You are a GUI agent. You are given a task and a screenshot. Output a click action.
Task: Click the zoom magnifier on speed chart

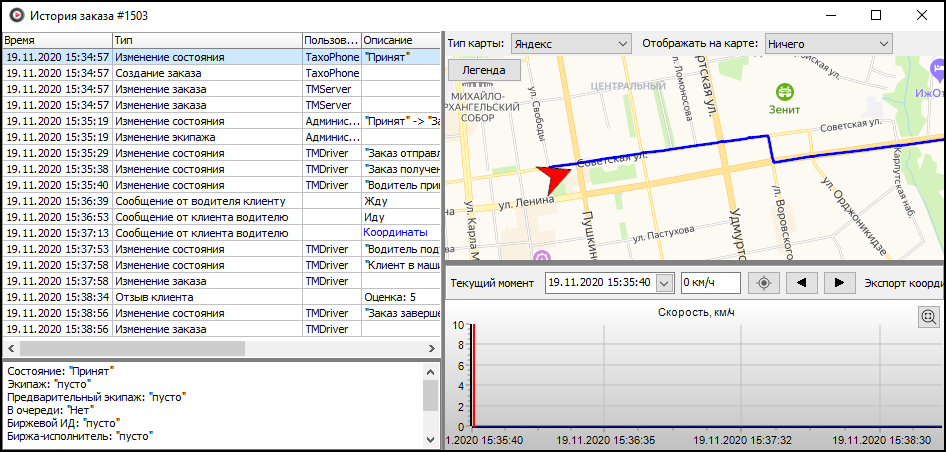pos(929,317)
